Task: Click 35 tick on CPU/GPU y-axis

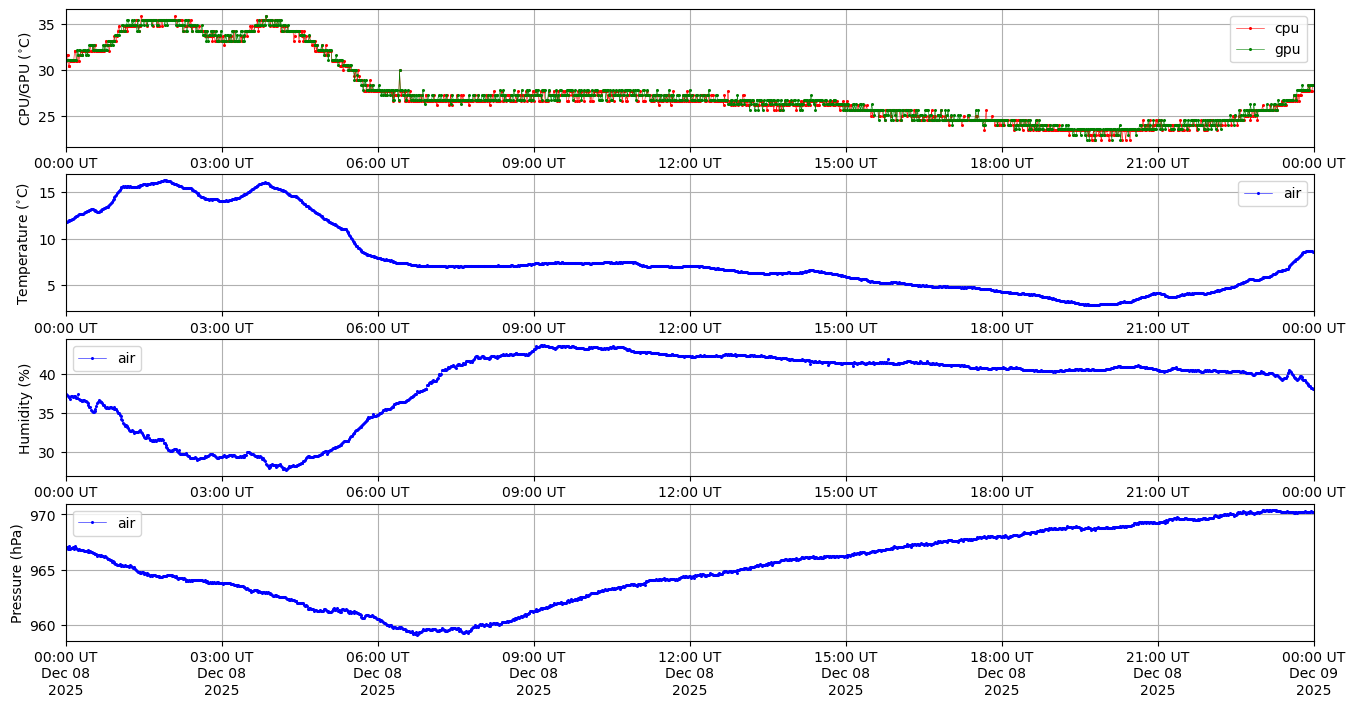Action: click(x=50, y=24)
